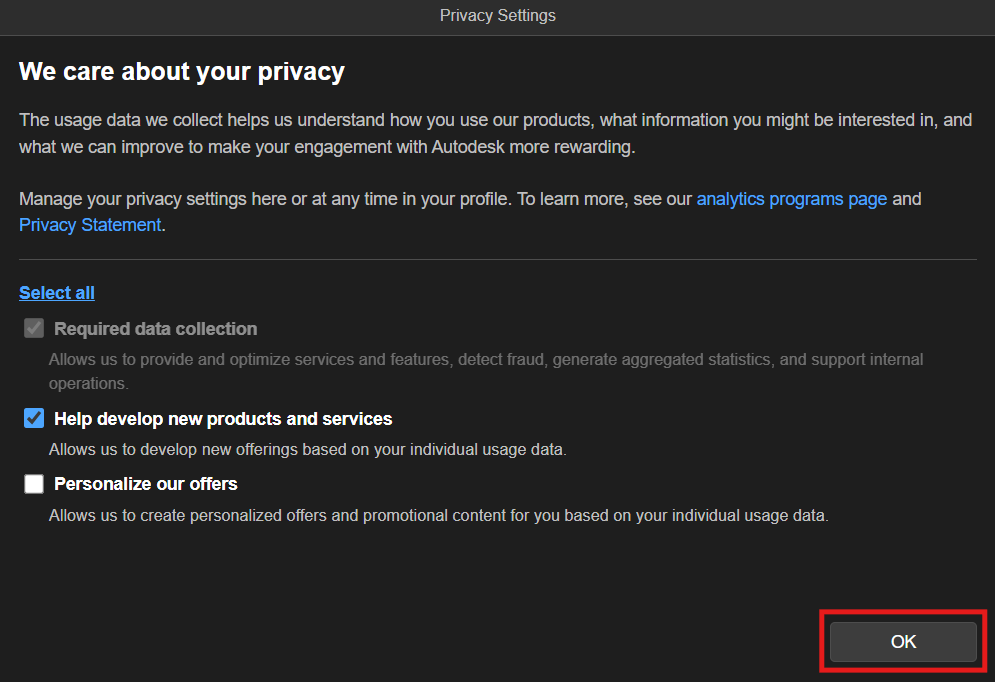Uncheck Help develop new products and services

click(x=34, y=418)
